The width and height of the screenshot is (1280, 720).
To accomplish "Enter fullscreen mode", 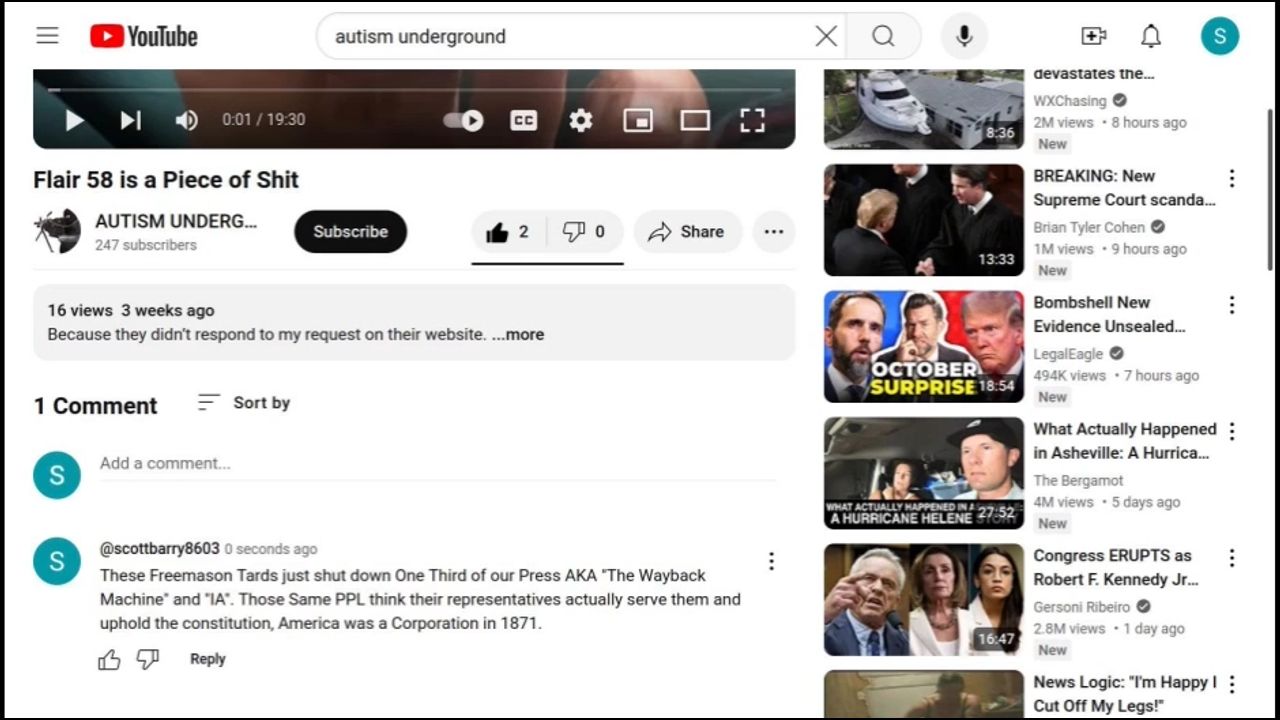I will pos(752,120).
